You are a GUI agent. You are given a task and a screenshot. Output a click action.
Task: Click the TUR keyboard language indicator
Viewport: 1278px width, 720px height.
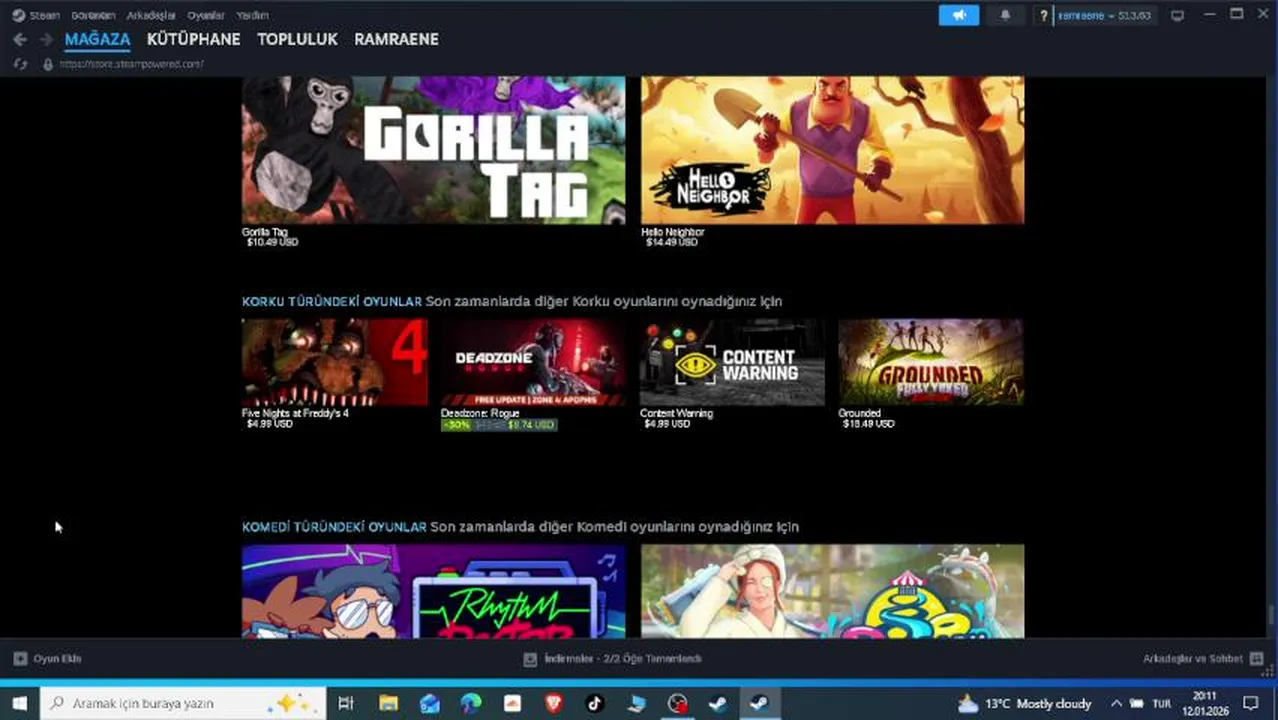[x=1161, y=703]
